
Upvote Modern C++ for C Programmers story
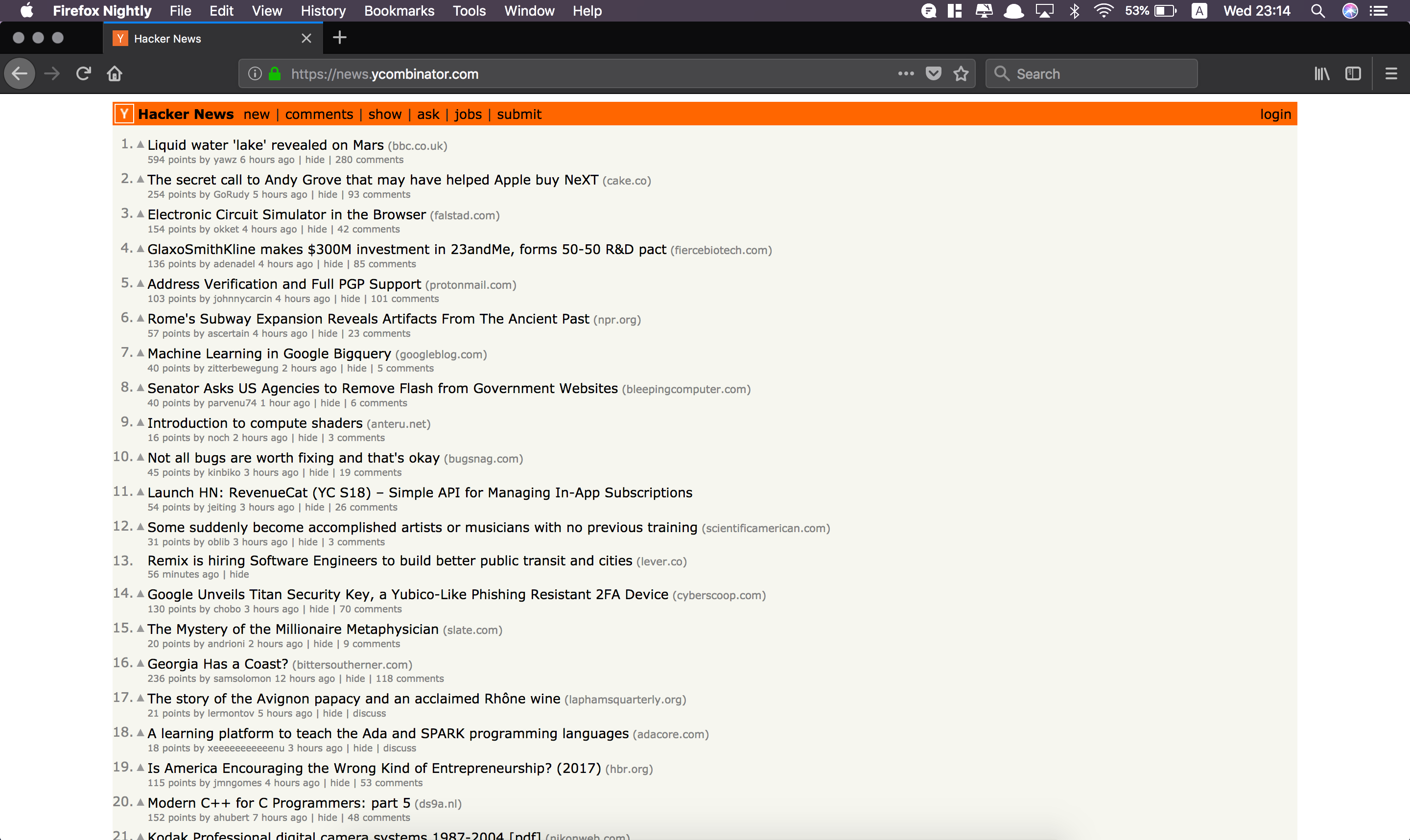[x=141, y=803]
